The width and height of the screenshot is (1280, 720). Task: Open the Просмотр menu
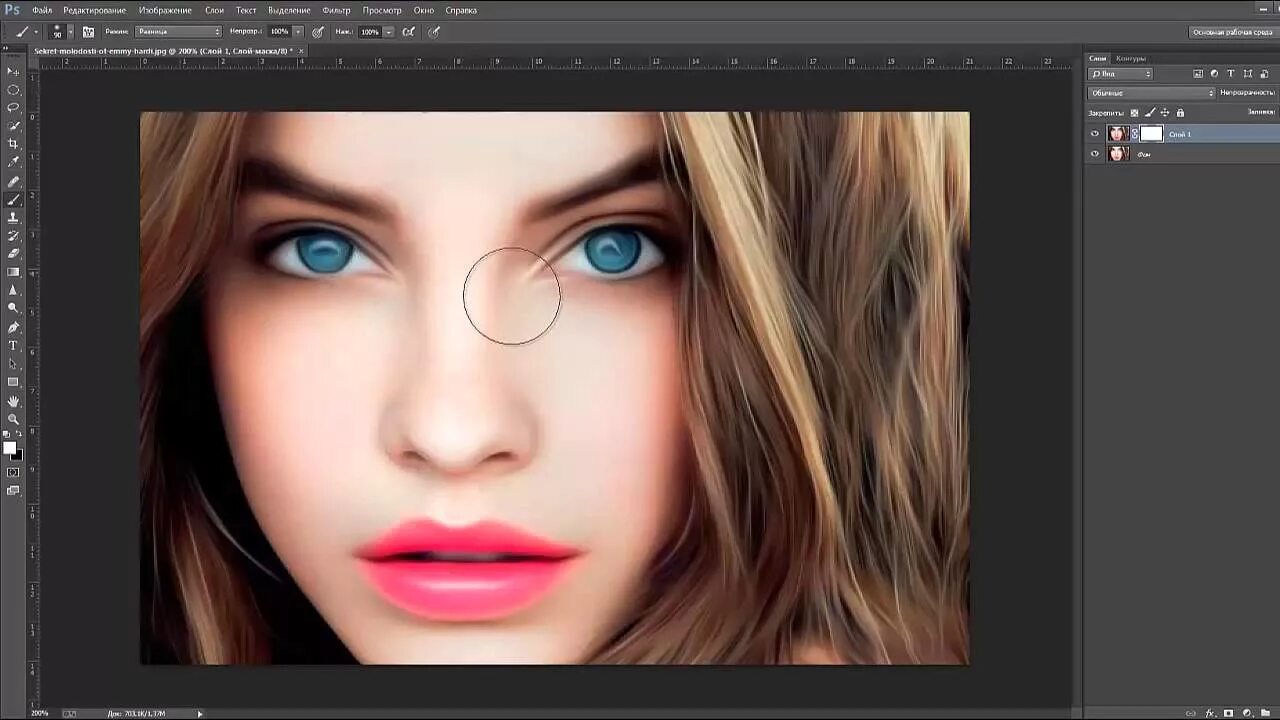382,10
